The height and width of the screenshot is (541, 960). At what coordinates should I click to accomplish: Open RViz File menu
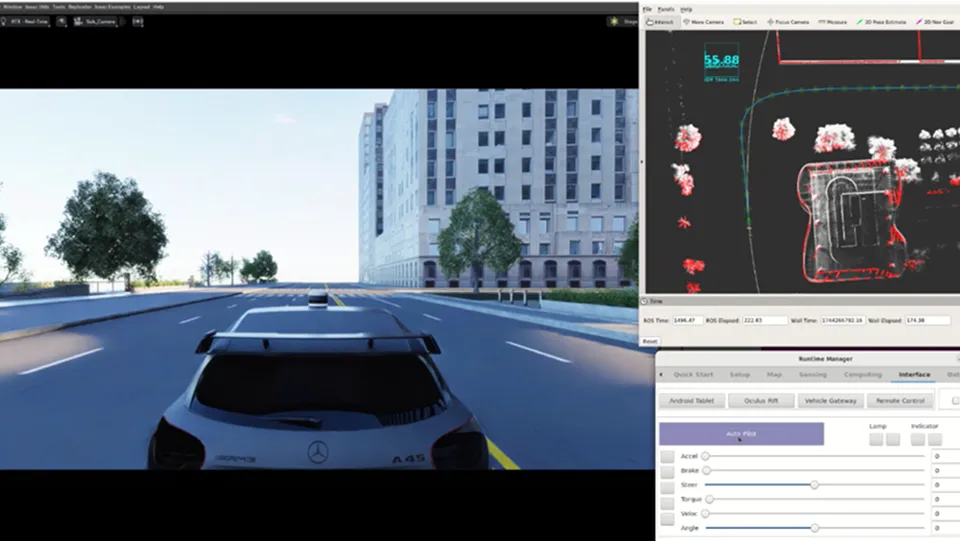(647, 9)
